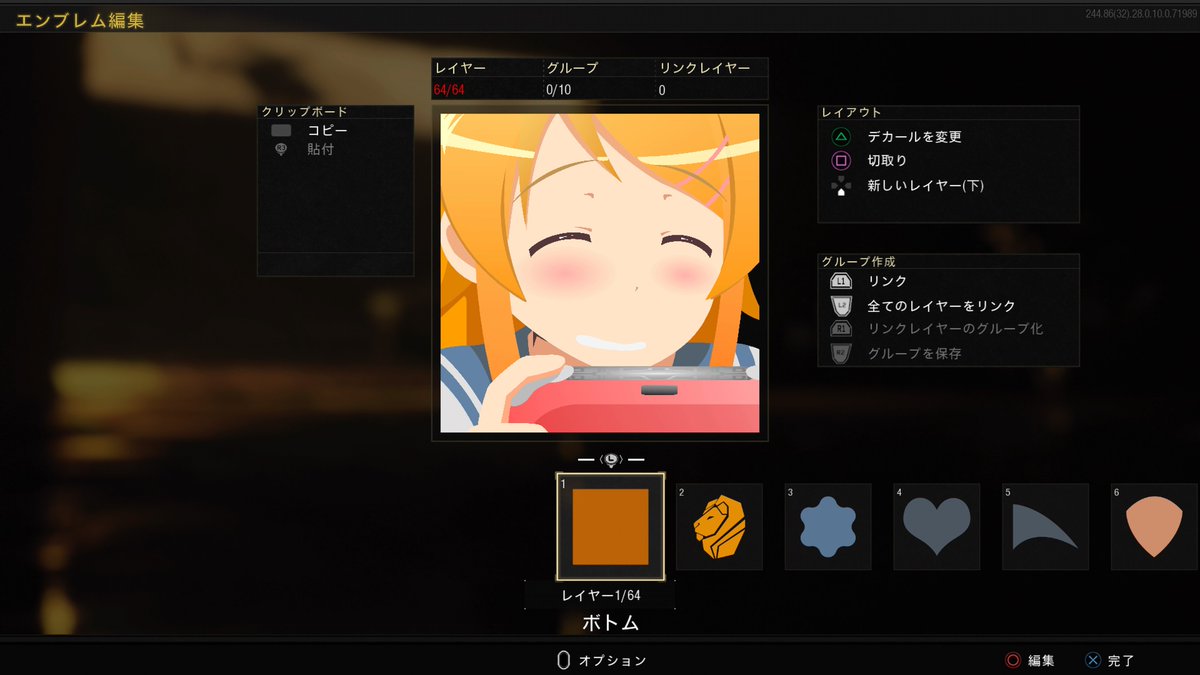Click the L1 icon beside リンク

pyautogui.click(x=841, y=282)
